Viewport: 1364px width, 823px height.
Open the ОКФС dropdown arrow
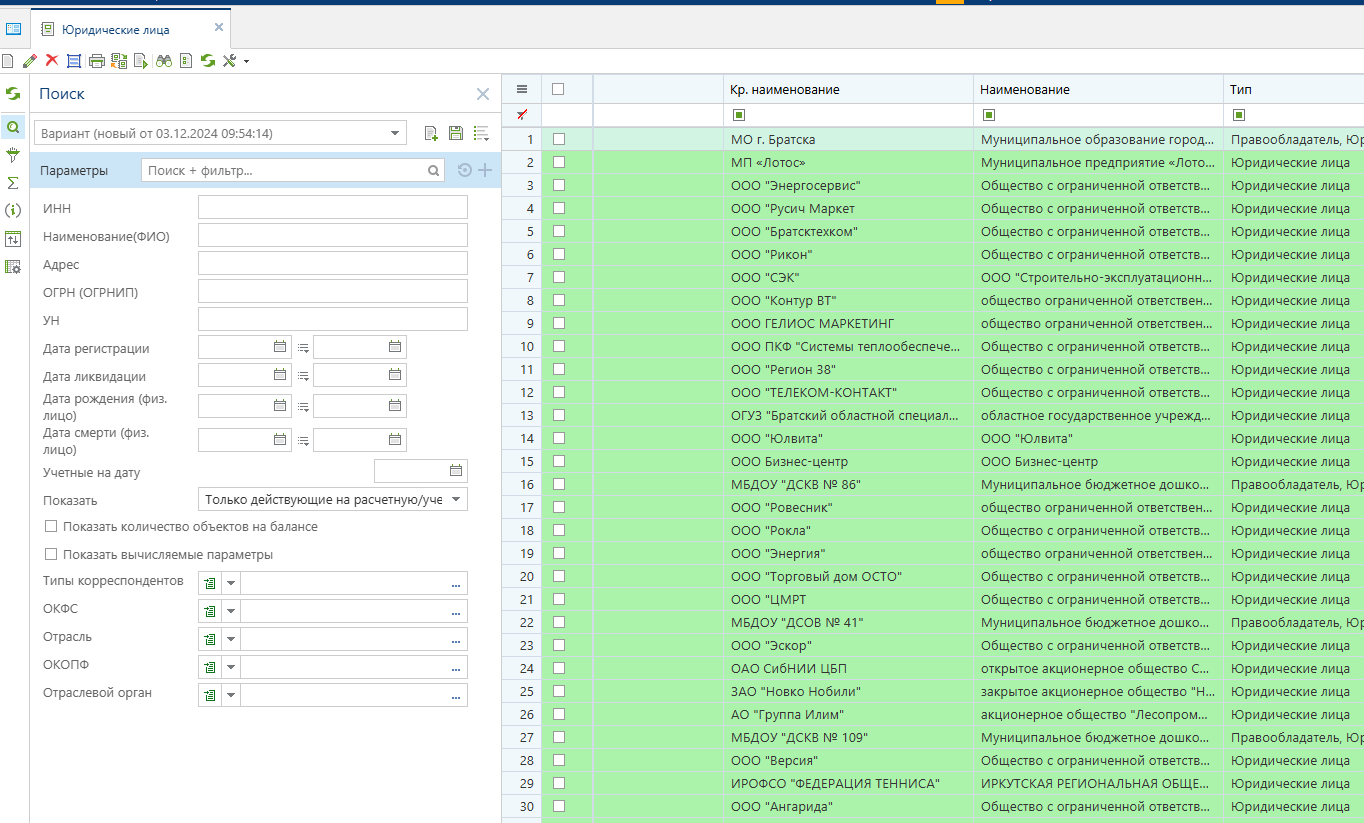click(x=231, y=611)
